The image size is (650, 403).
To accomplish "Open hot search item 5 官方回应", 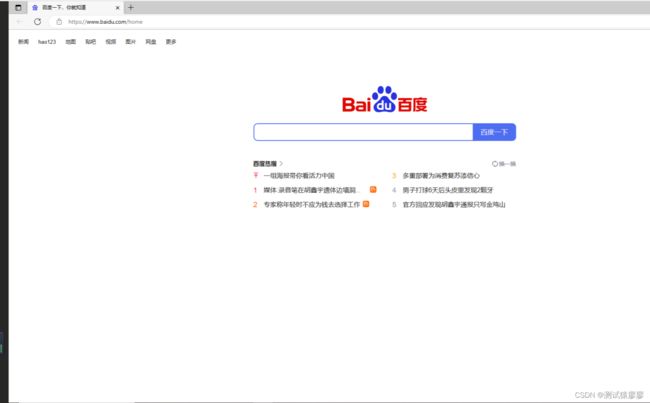I will coord(454,204).
